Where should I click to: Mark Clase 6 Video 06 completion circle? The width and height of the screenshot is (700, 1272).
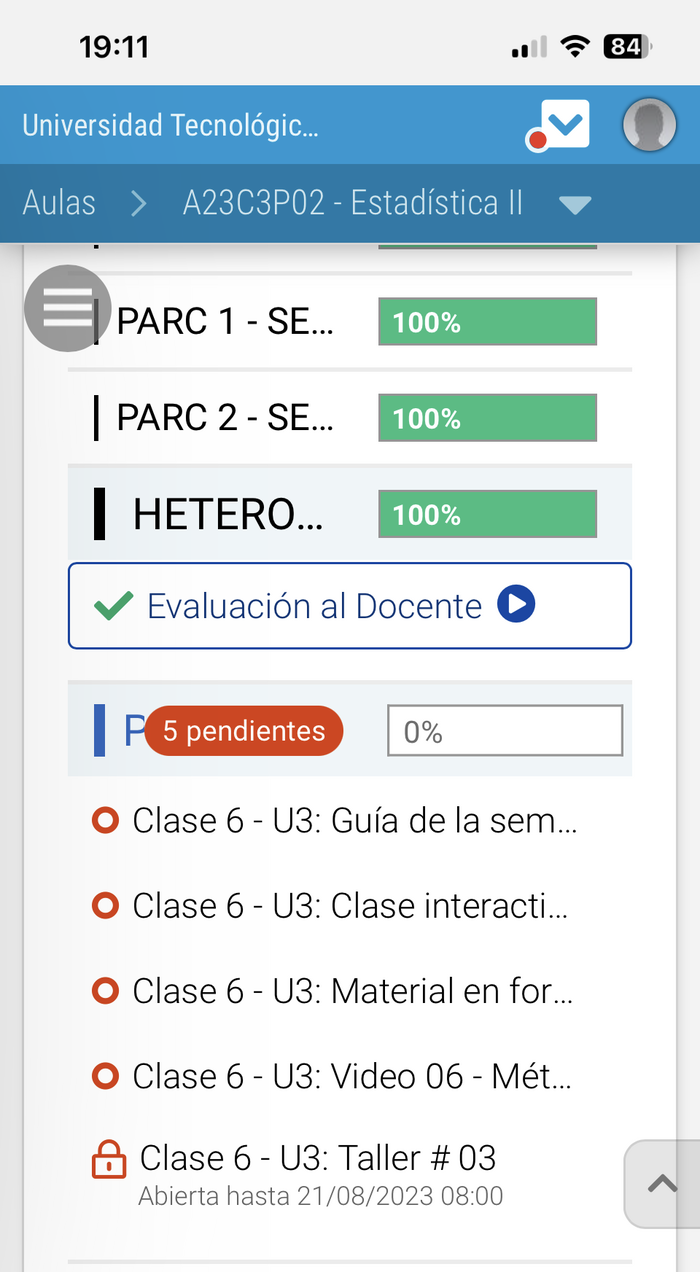105,1077
